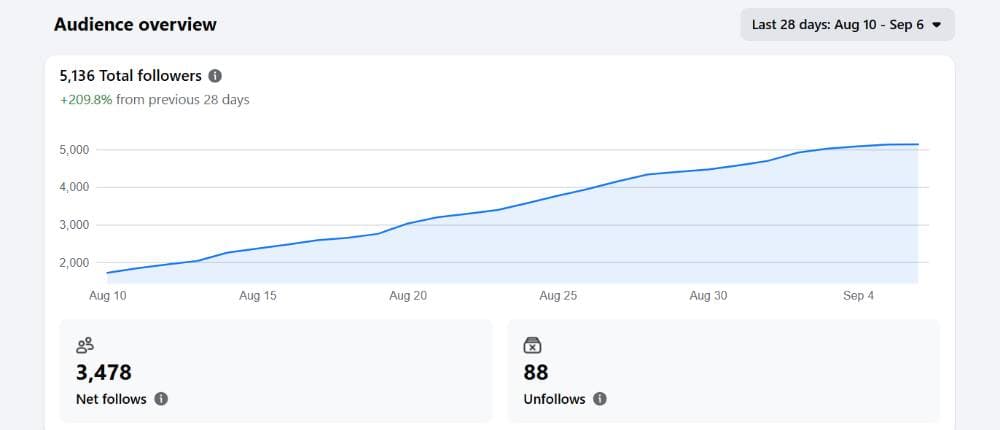This screenshot has width=1000, height=430.
Task: Click the Aug 25 date label
Action: 558,296
